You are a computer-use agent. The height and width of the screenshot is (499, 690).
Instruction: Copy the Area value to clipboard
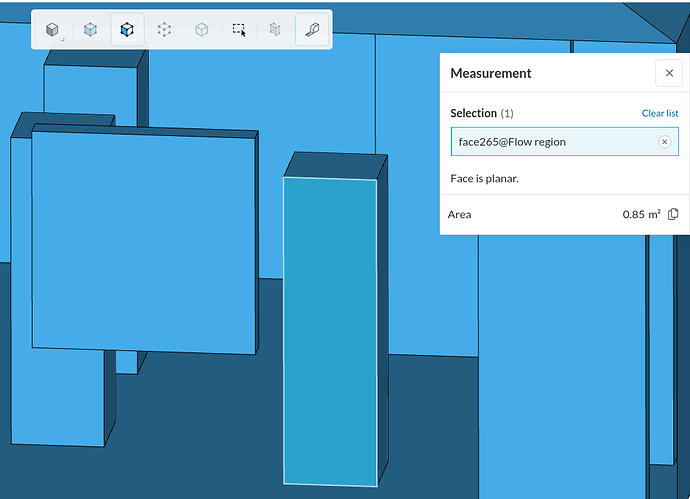[x=673, y=214]
